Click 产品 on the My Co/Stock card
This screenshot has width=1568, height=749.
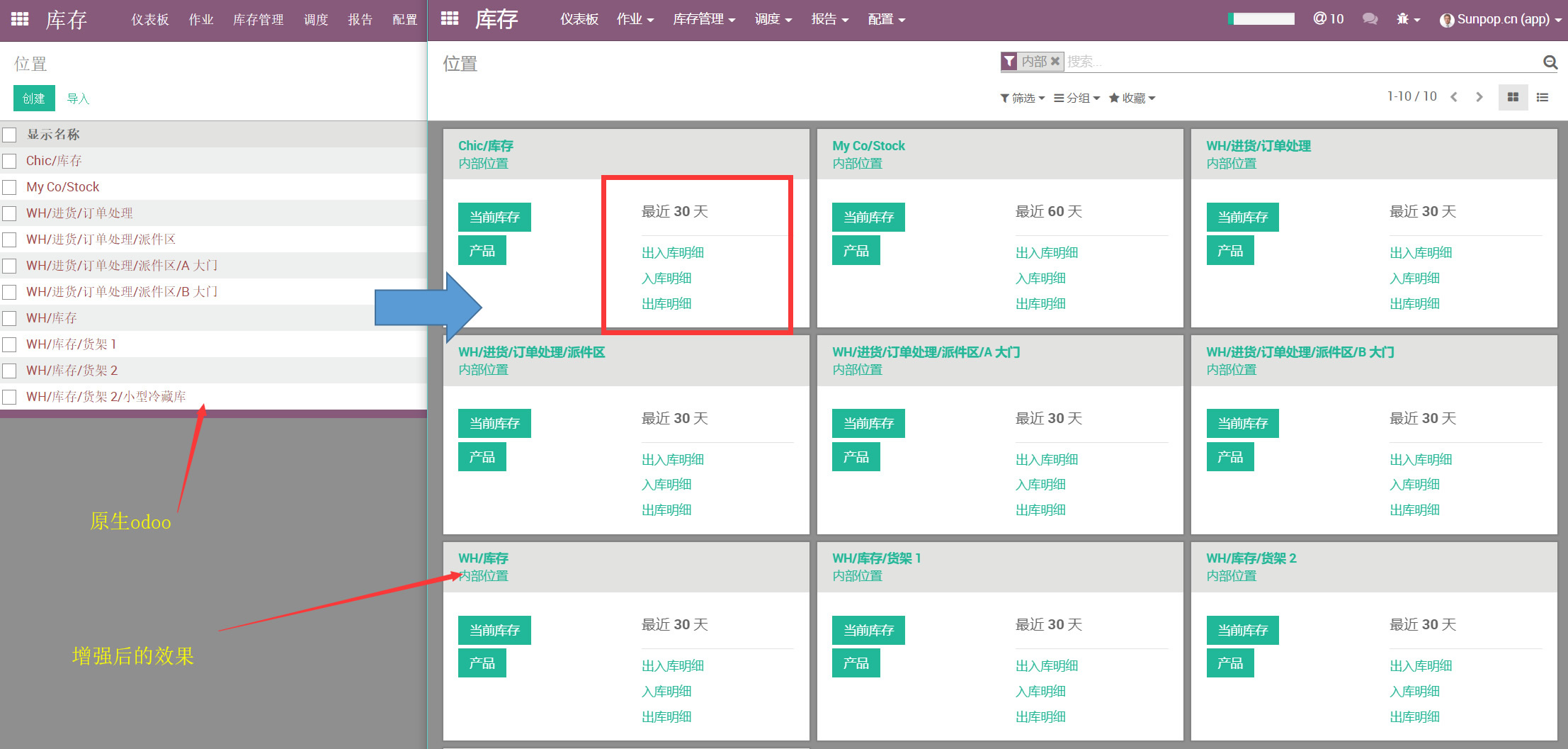tap(856, 250)
